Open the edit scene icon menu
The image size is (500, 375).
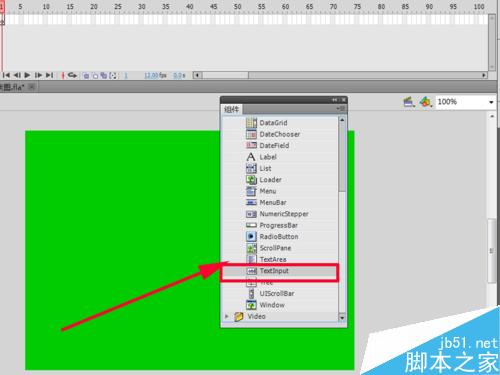[x=409, y=102]
